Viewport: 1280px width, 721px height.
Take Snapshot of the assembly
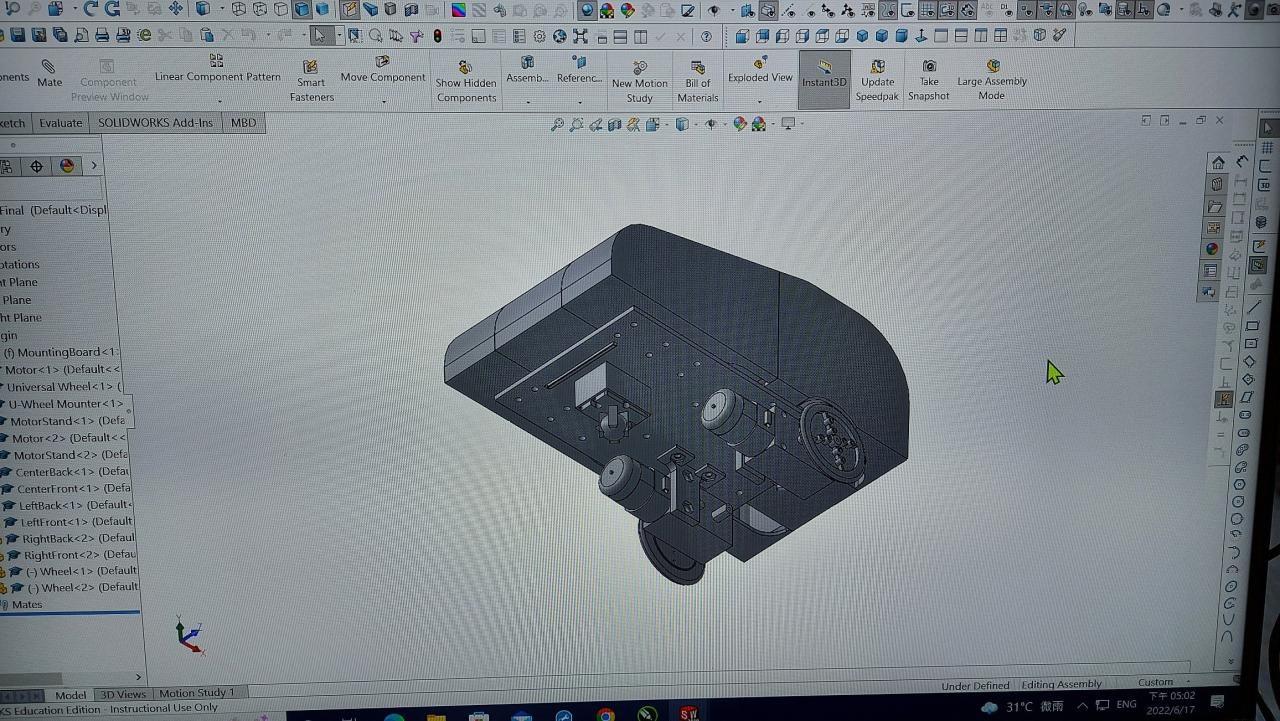[x=929, y=80]
